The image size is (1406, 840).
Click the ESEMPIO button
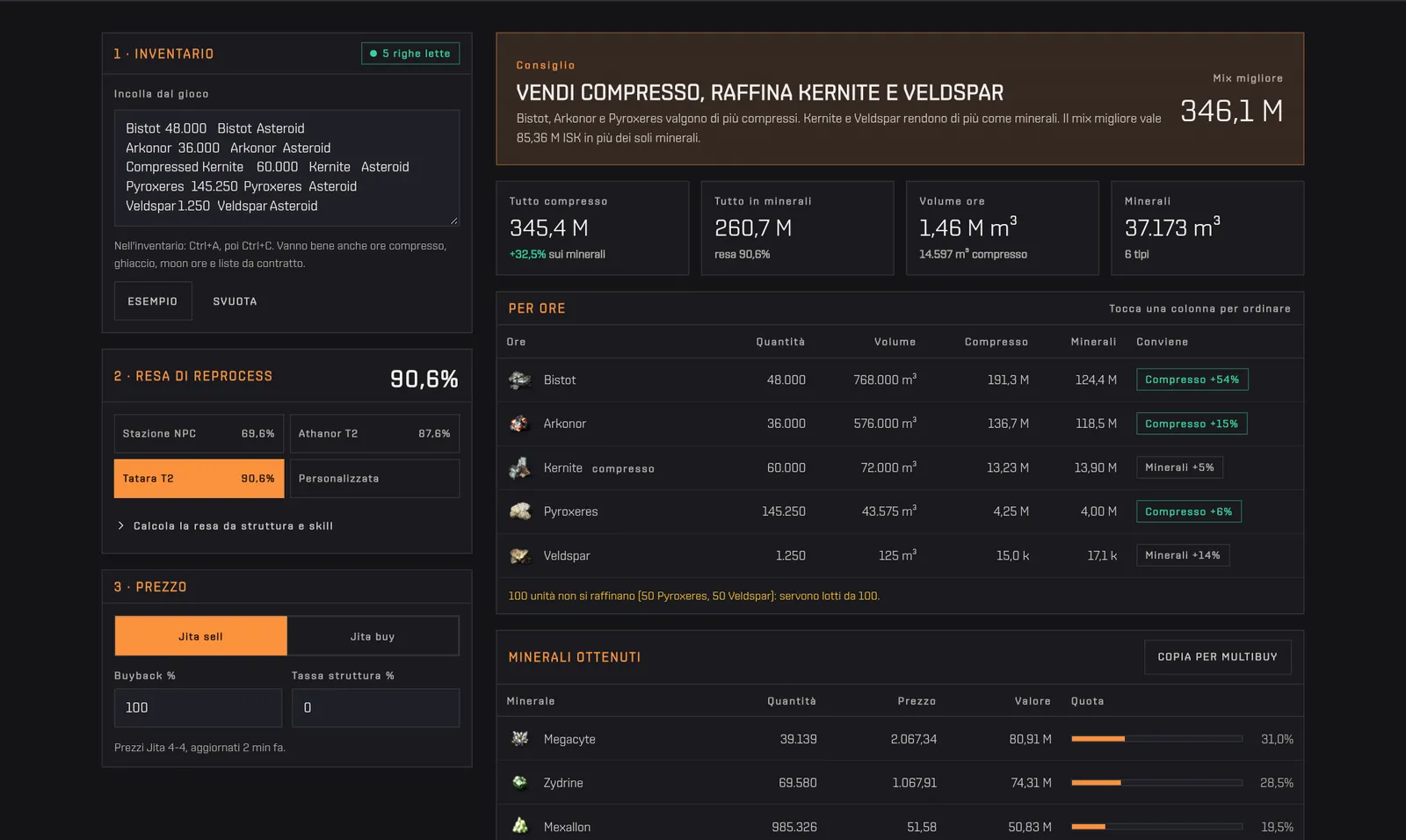click(x=153, y=301)
